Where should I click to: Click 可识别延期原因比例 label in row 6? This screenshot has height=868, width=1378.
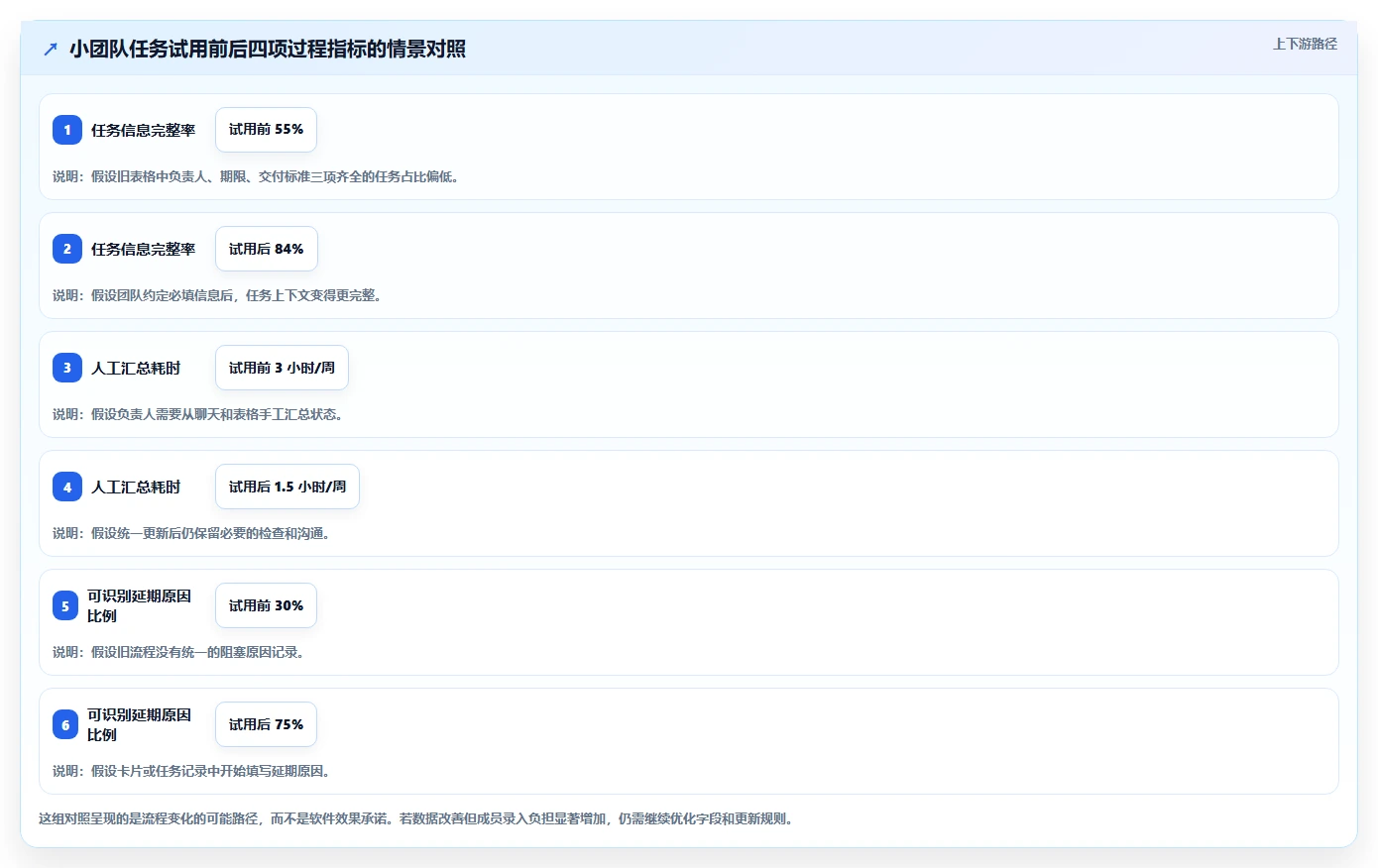(x=140, y=724)
